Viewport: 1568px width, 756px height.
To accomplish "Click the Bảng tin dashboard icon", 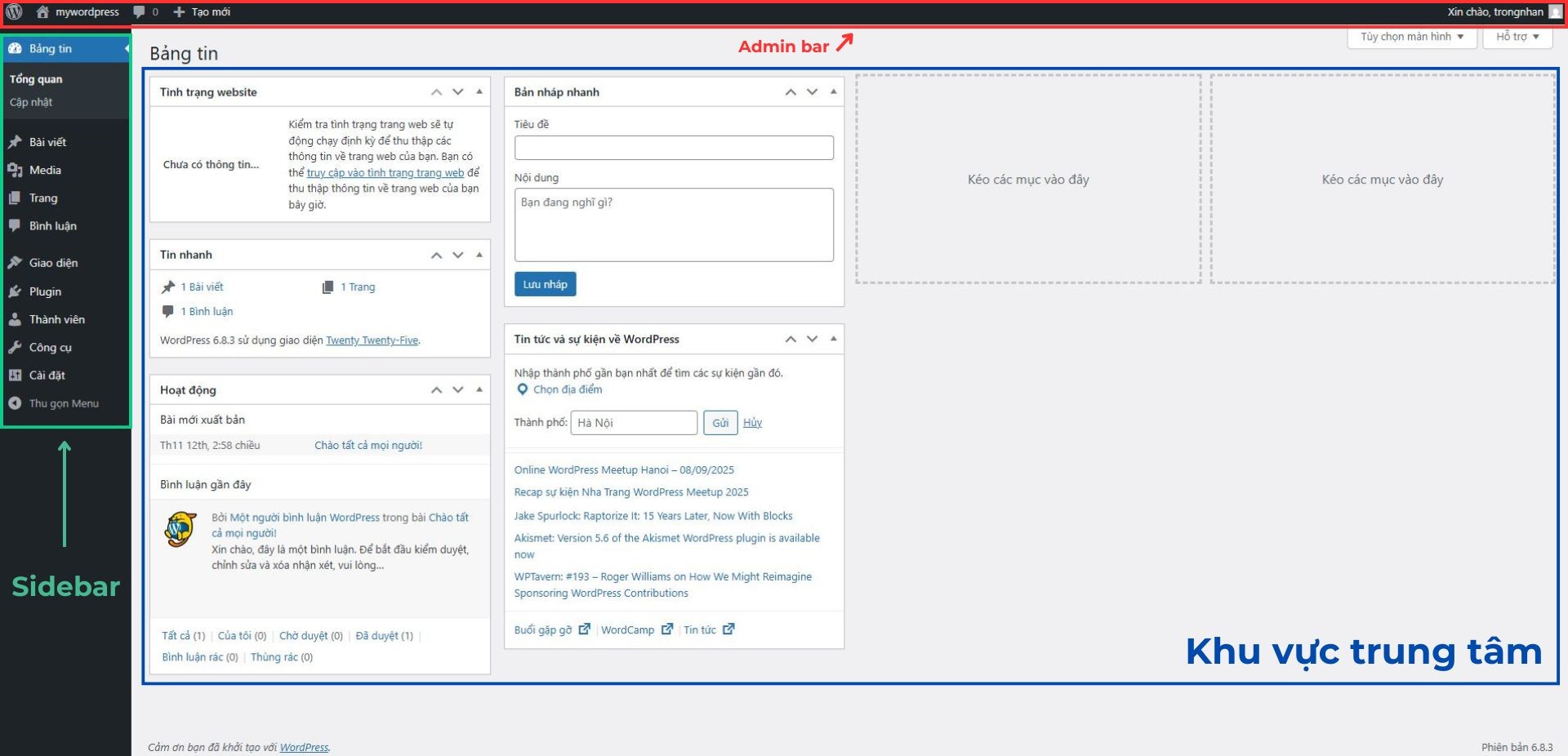I will pos(15,49).
